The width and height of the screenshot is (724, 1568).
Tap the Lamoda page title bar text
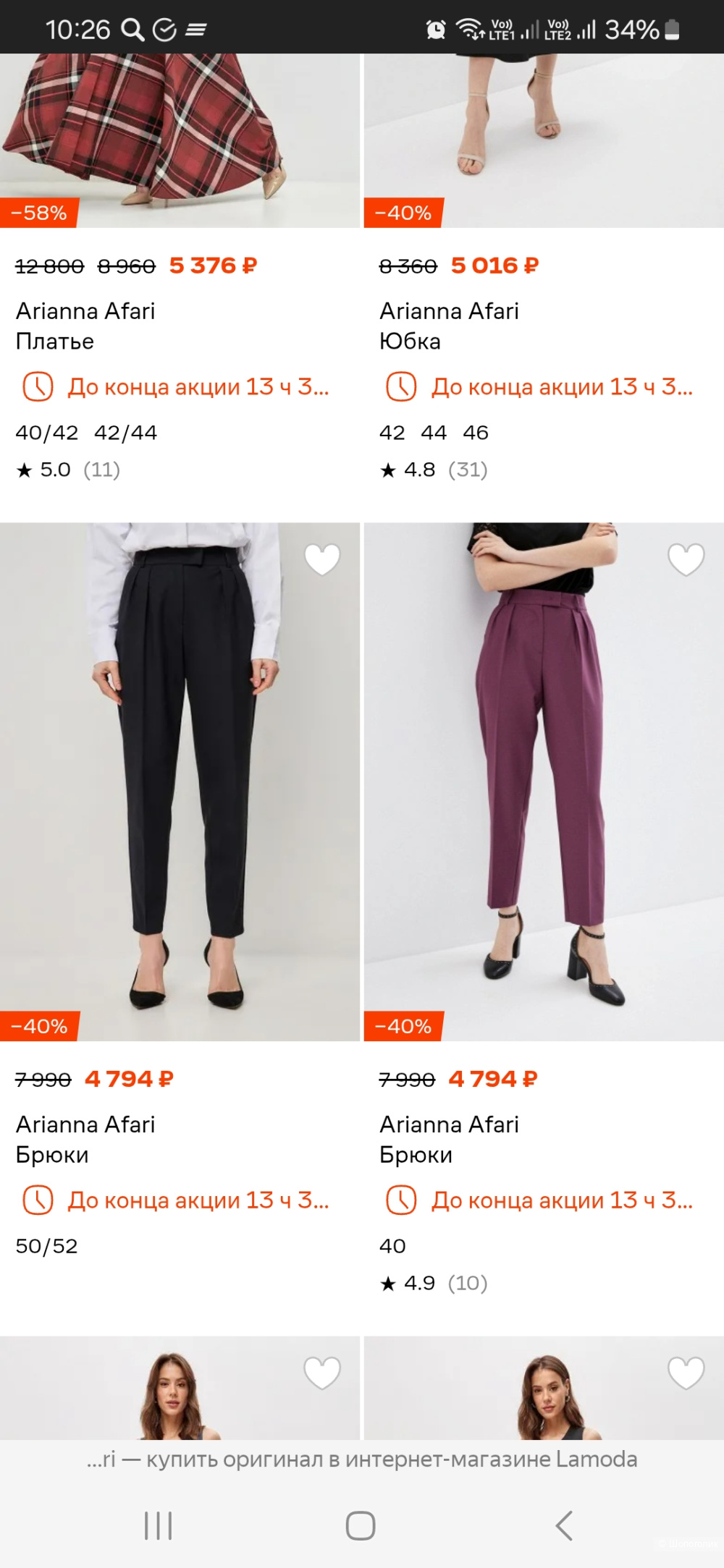click(362, 1459)
